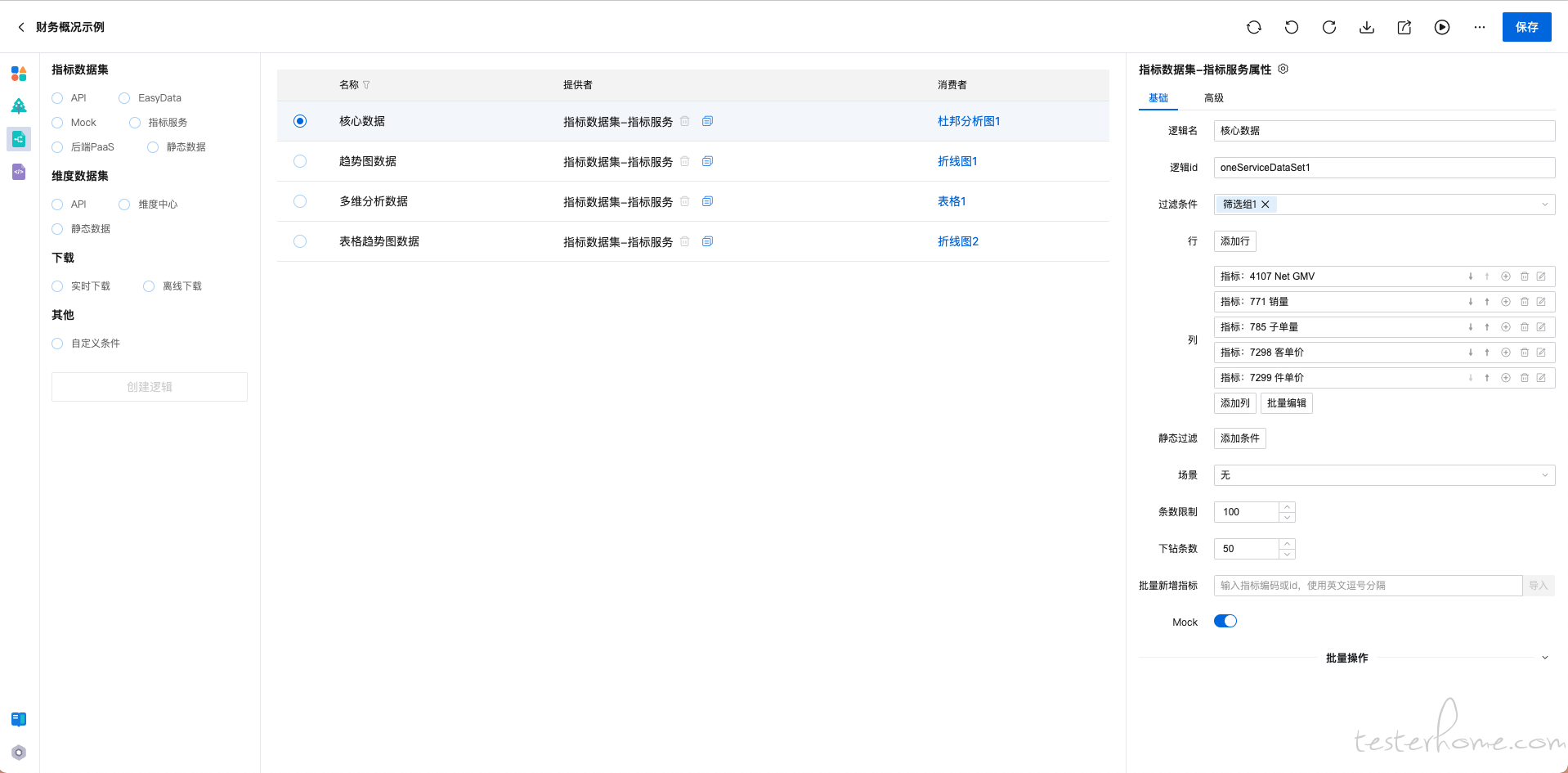Click the 添加列 button

pos(1234,403)
